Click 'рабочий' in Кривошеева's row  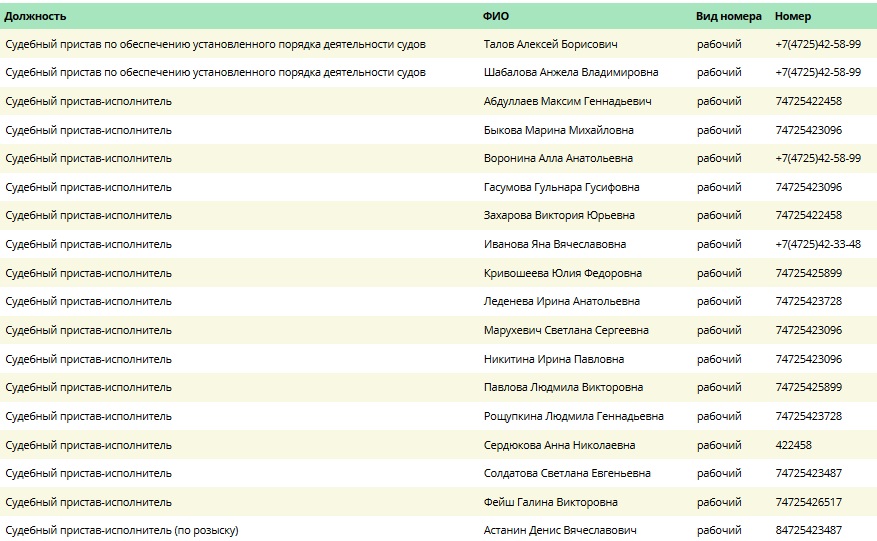pos(719,274)
